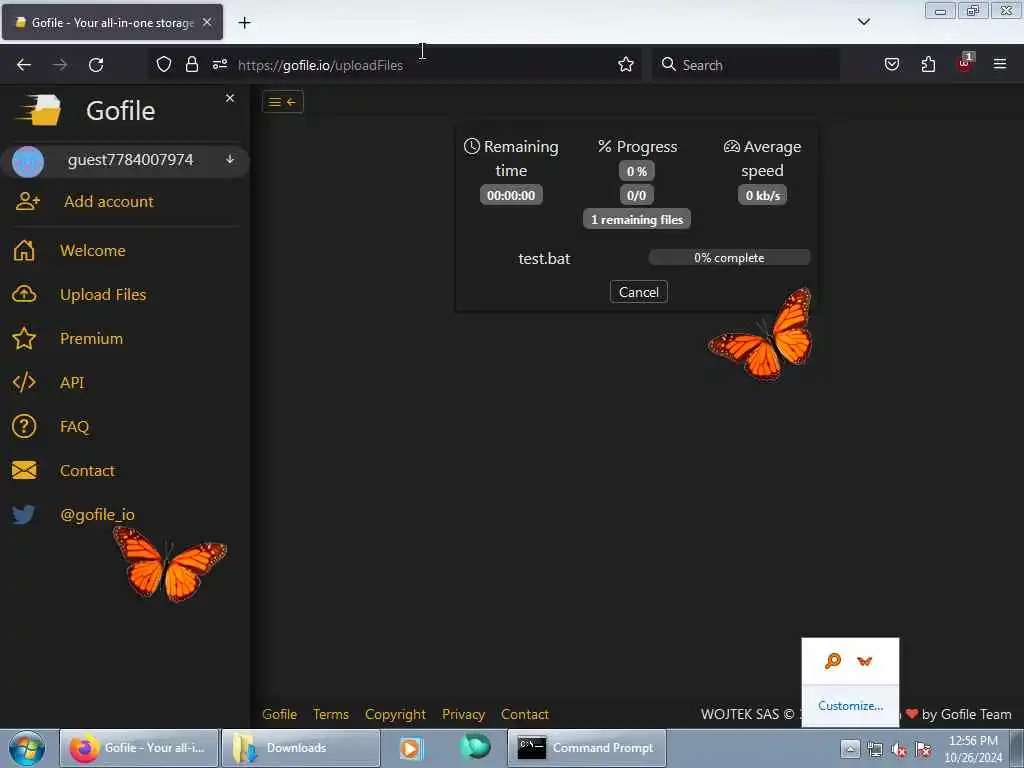
Task: Open Upload Files in the sidebar
Action: [x=103, y=295]
